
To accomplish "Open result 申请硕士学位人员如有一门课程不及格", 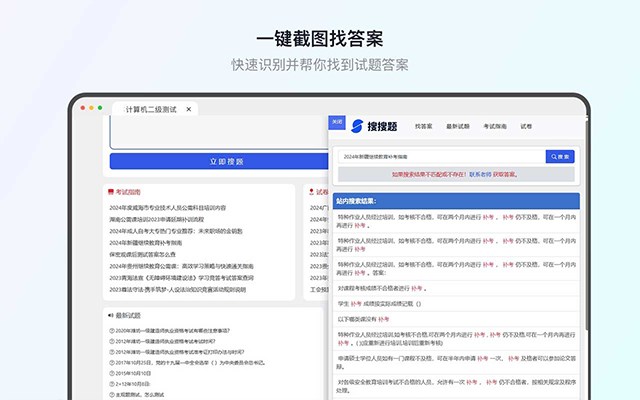I will pos(456,362).
